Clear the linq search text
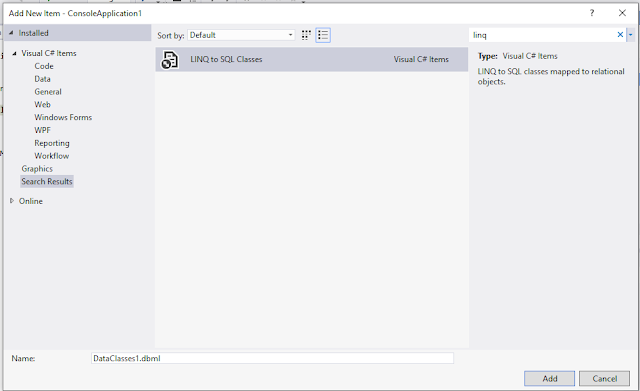 (620, 35)
